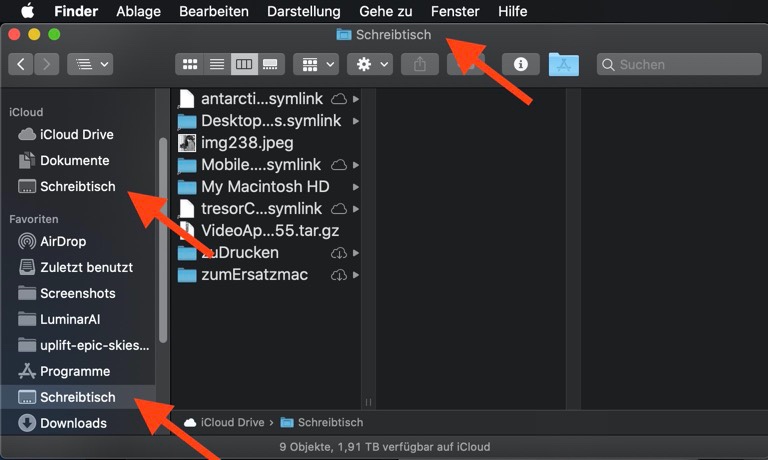Image resolution: width=768 pixels, height=460 pixels.
Task: Open the Ablage menu
Action: click(x=139, y=11)
